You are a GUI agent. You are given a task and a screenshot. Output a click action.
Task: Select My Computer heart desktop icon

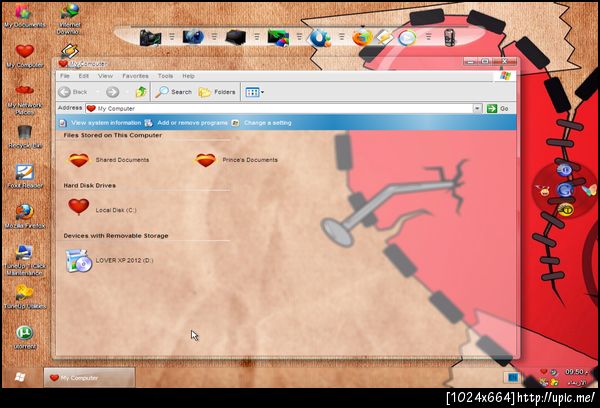click(x=25, y=56)
